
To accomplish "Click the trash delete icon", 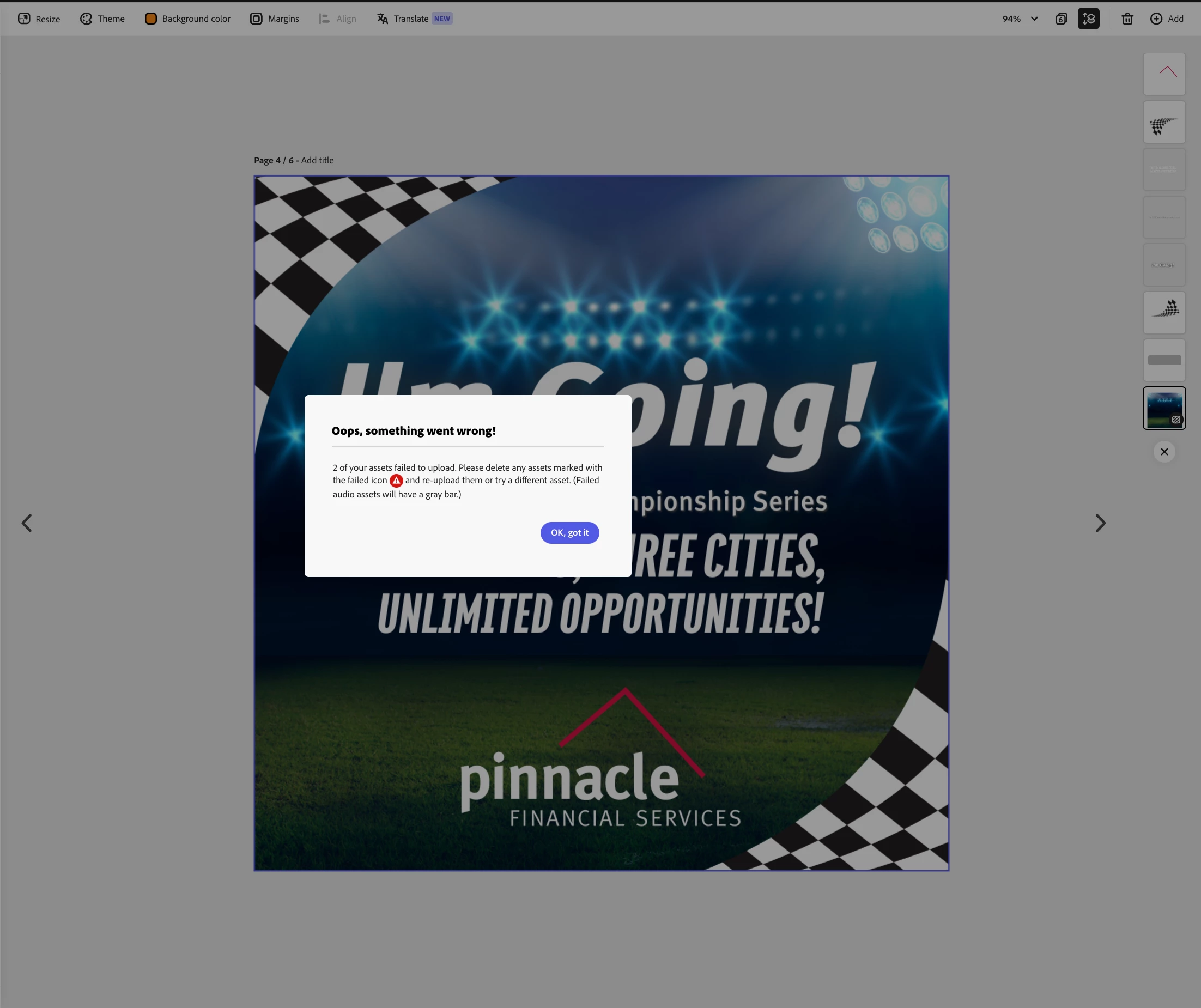I will point(1127,19).
